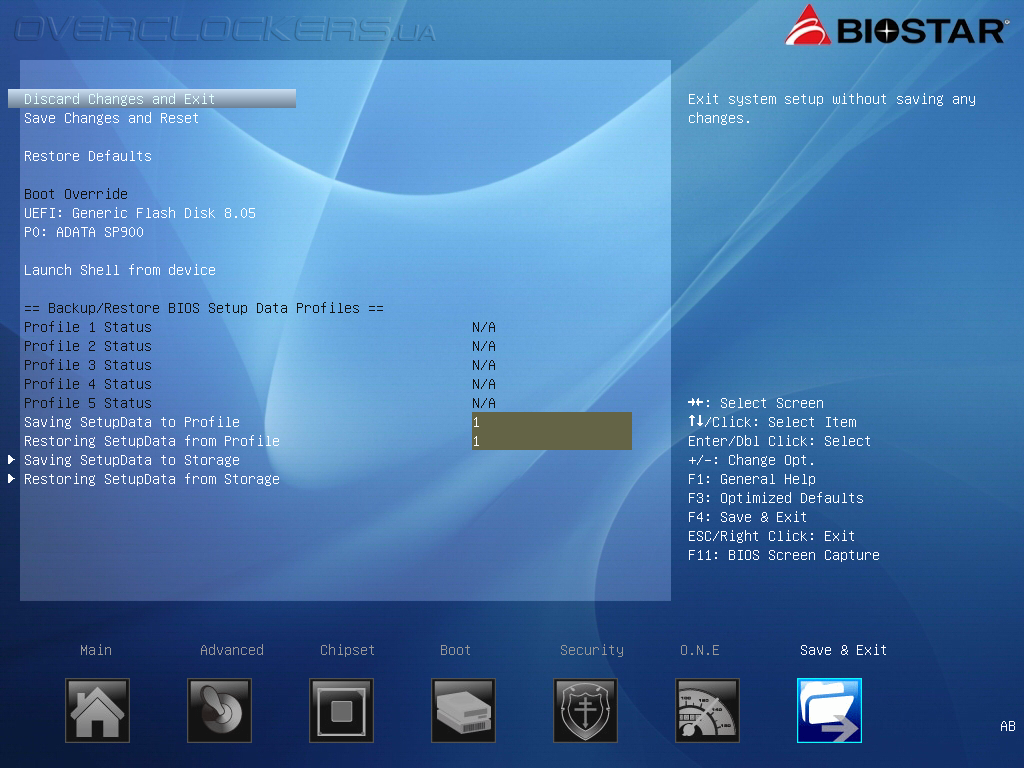Screen dimensions: 1024x768
Task: Click Profile 2 Status row
Action: [260, 346]
